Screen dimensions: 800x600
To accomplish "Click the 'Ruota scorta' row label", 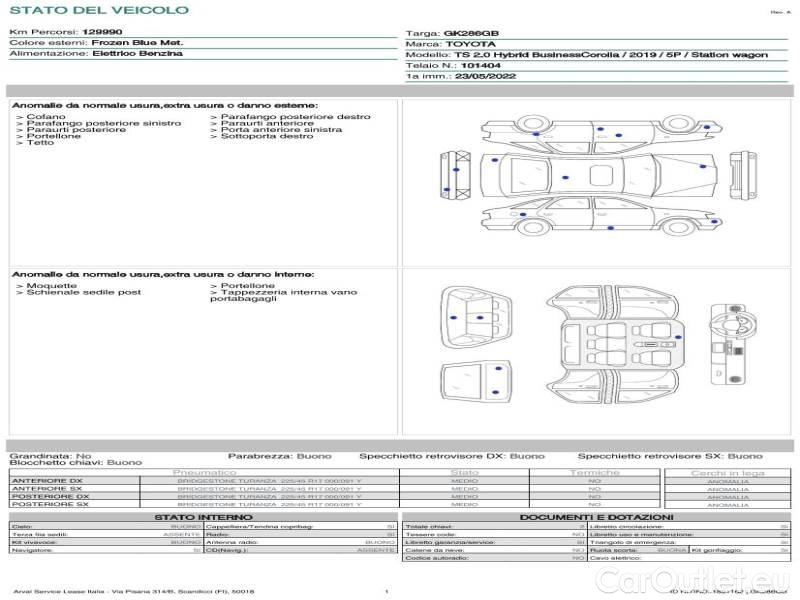I will [614, 551].
